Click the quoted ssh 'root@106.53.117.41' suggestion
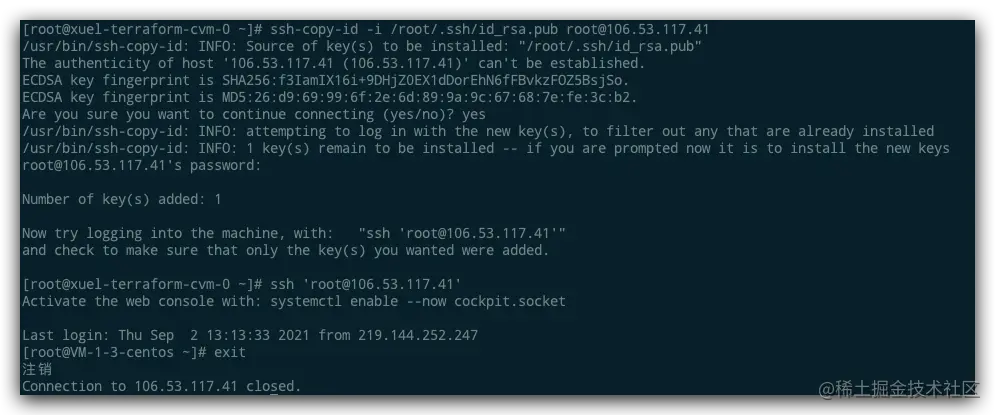This screenshot has height=415, width=995. [462, 234]
